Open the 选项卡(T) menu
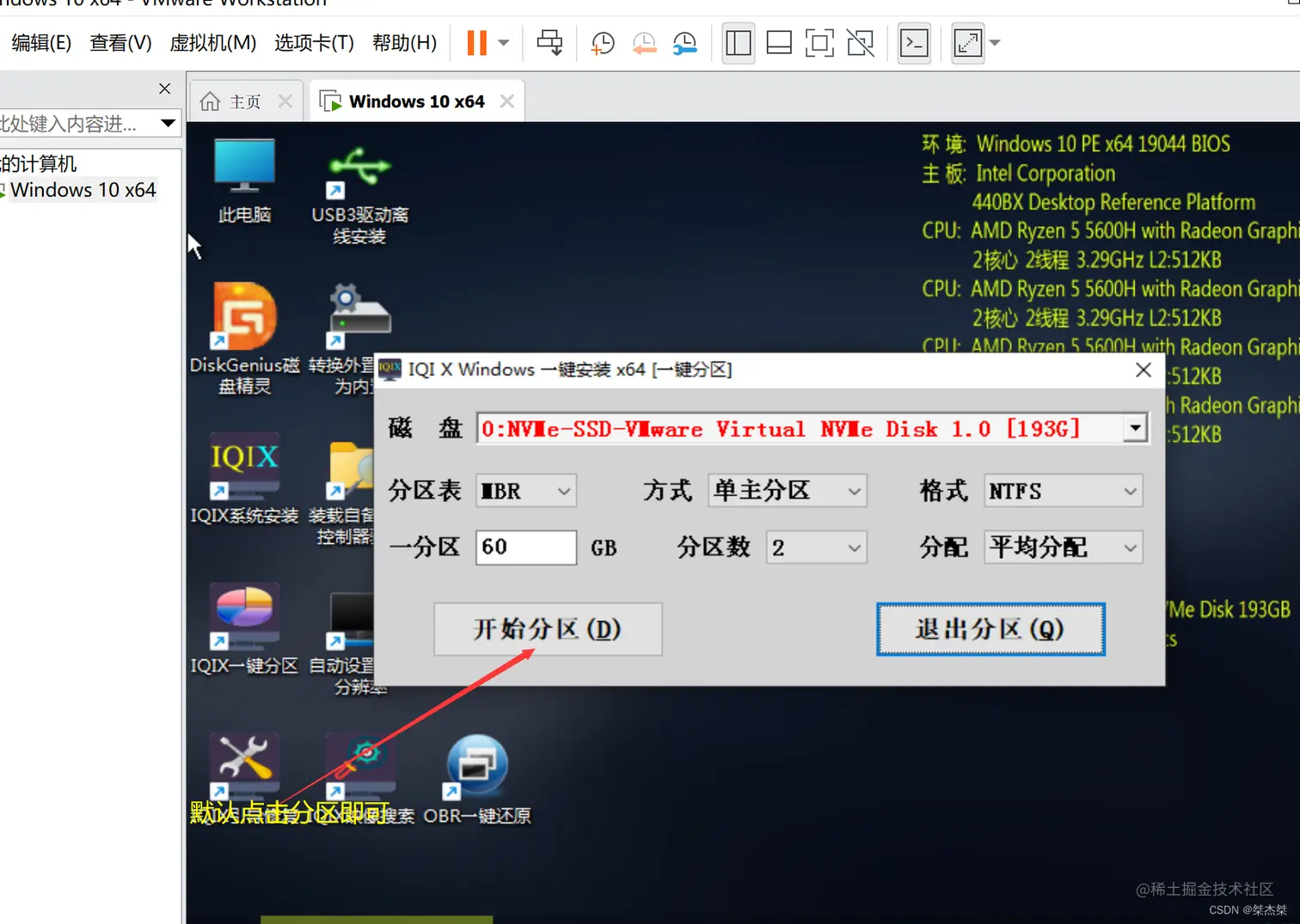The image size is (1300, 924). click(x=314, y=43)
